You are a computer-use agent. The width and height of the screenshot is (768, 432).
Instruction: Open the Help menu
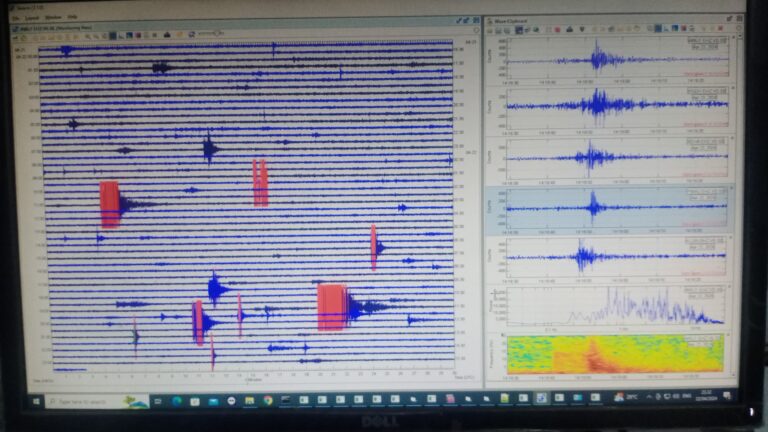point(73,17)
